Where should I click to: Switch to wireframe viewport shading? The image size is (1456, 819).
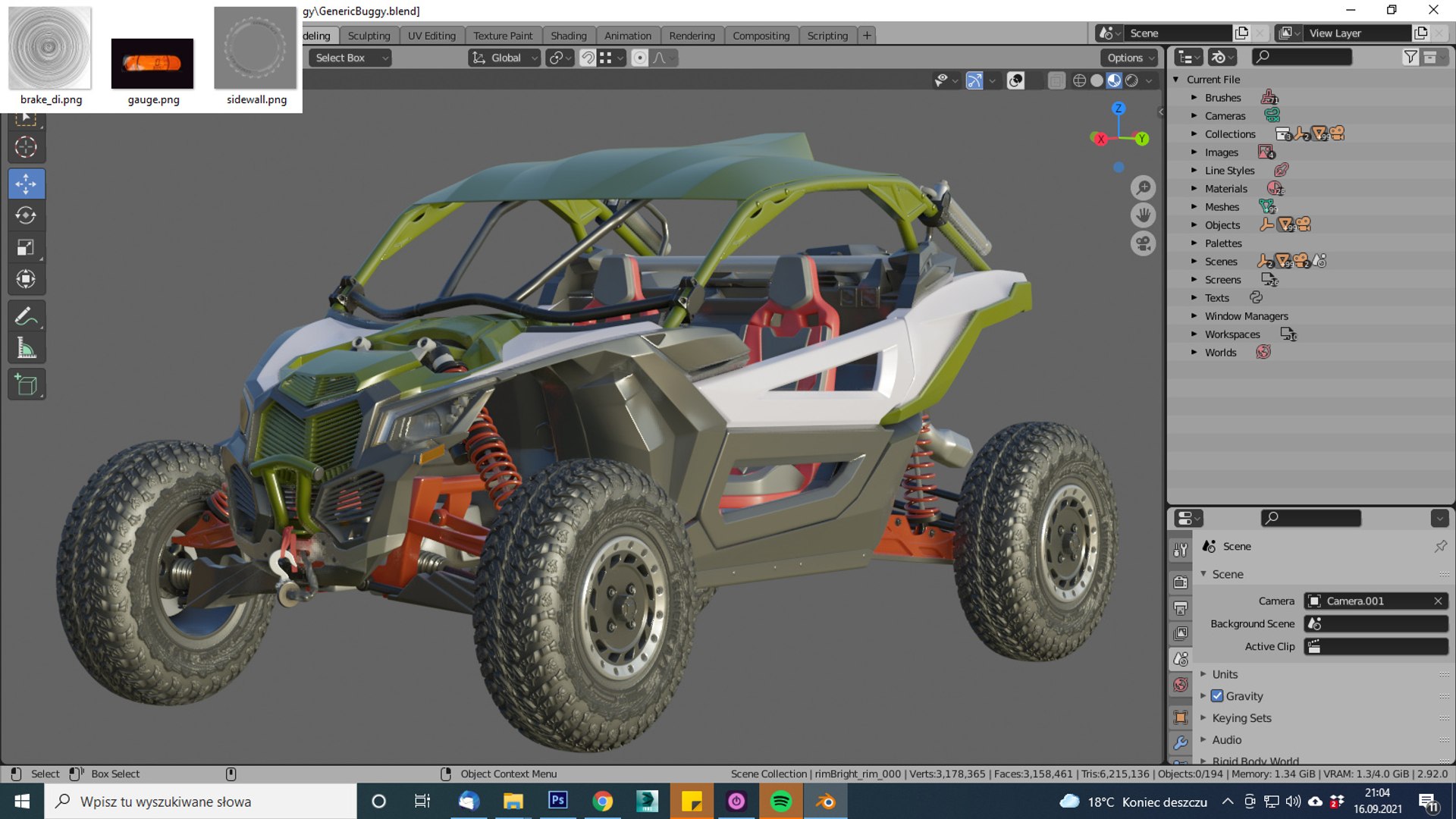tap(1079, 80)
